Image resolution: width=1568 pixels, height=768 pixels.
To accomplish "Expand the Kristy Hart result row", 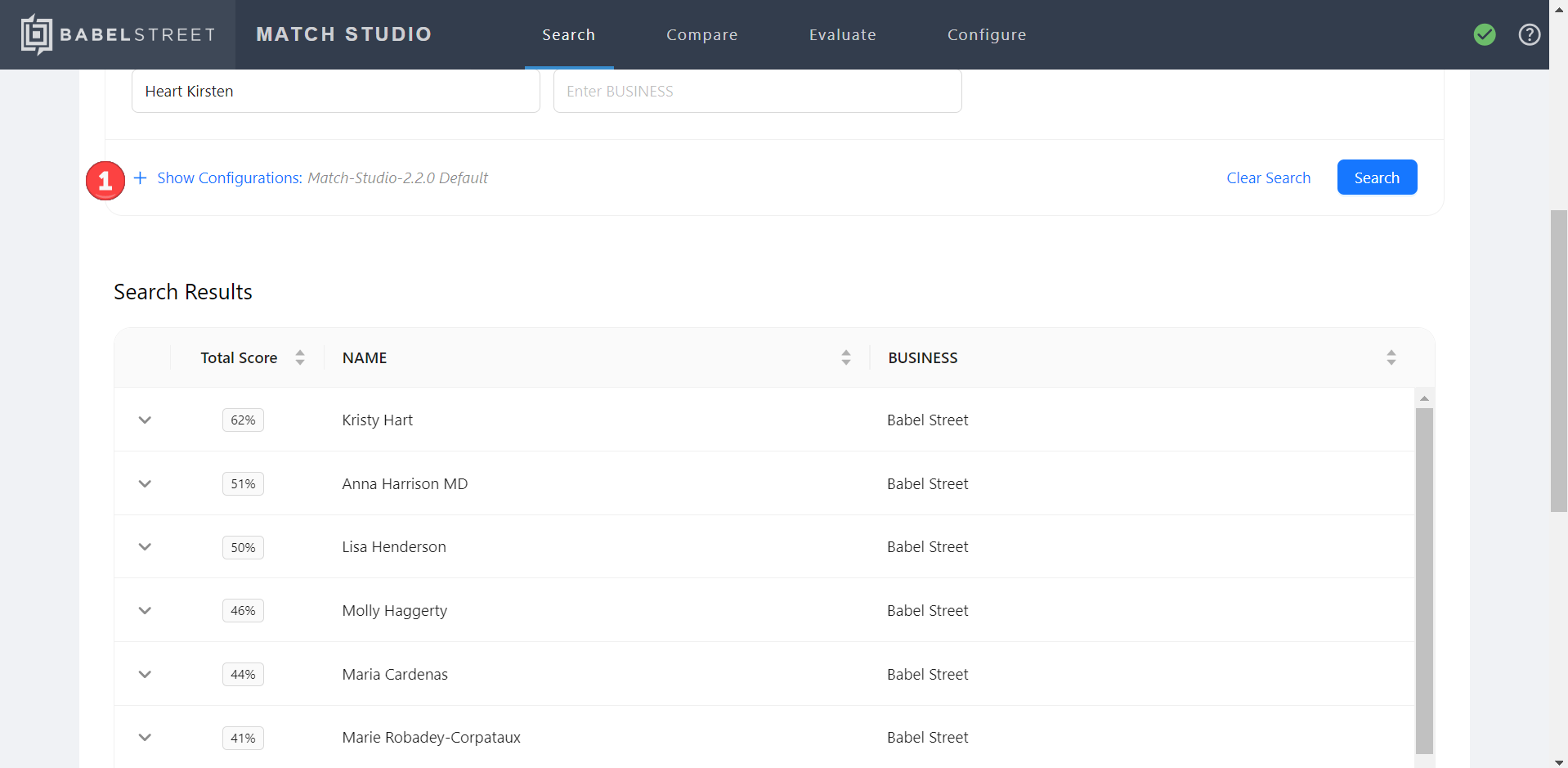I will tap(145, 420).
